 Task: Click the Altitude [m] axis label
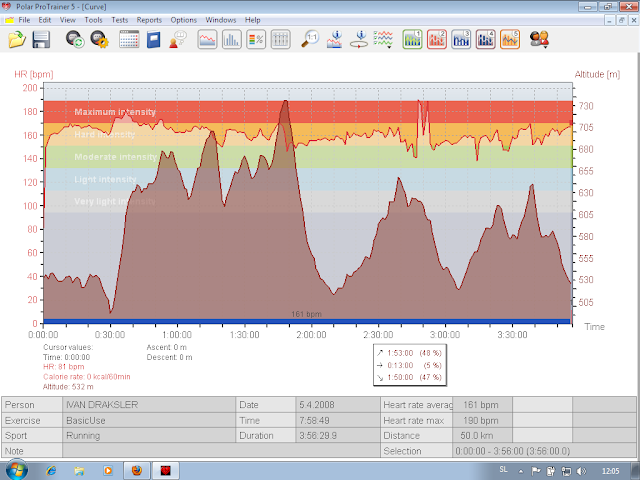click(x=597, y=74)
